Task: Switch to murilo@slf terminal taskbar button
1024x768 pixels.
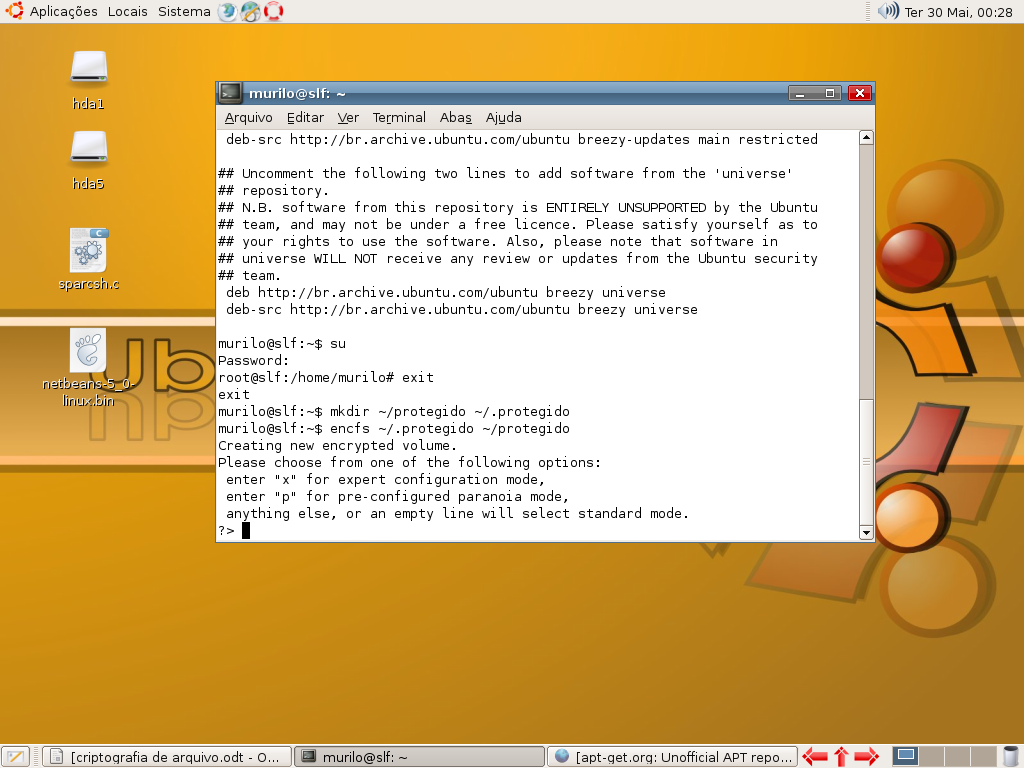Action: 419,757
